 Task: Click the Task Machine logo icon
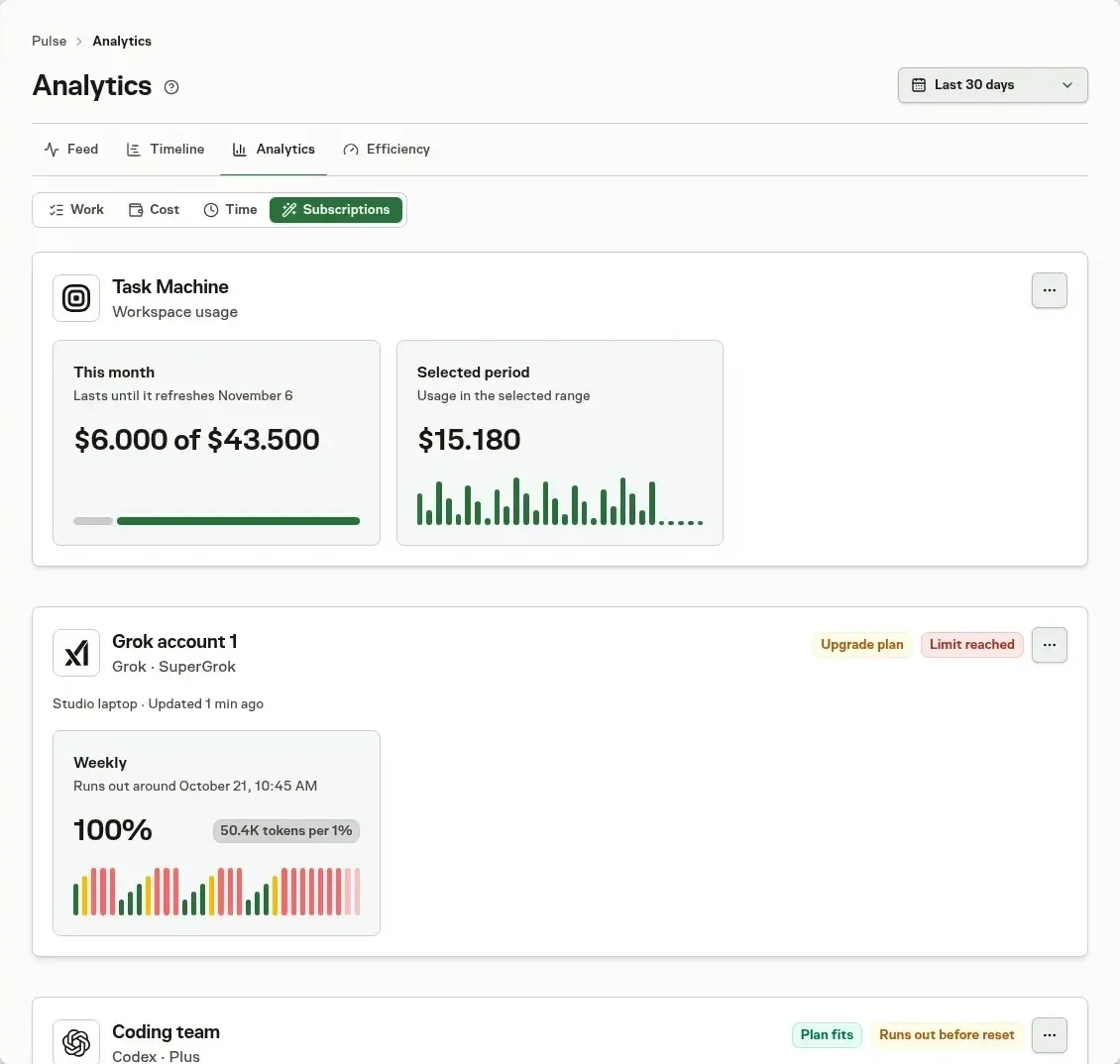(x=76, y=298)
